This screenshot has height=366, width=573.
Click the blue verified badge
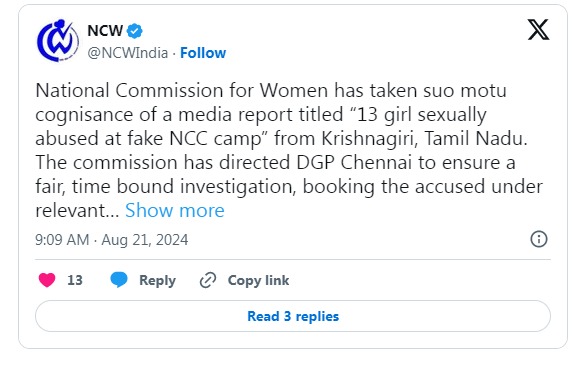coord(134,31)
